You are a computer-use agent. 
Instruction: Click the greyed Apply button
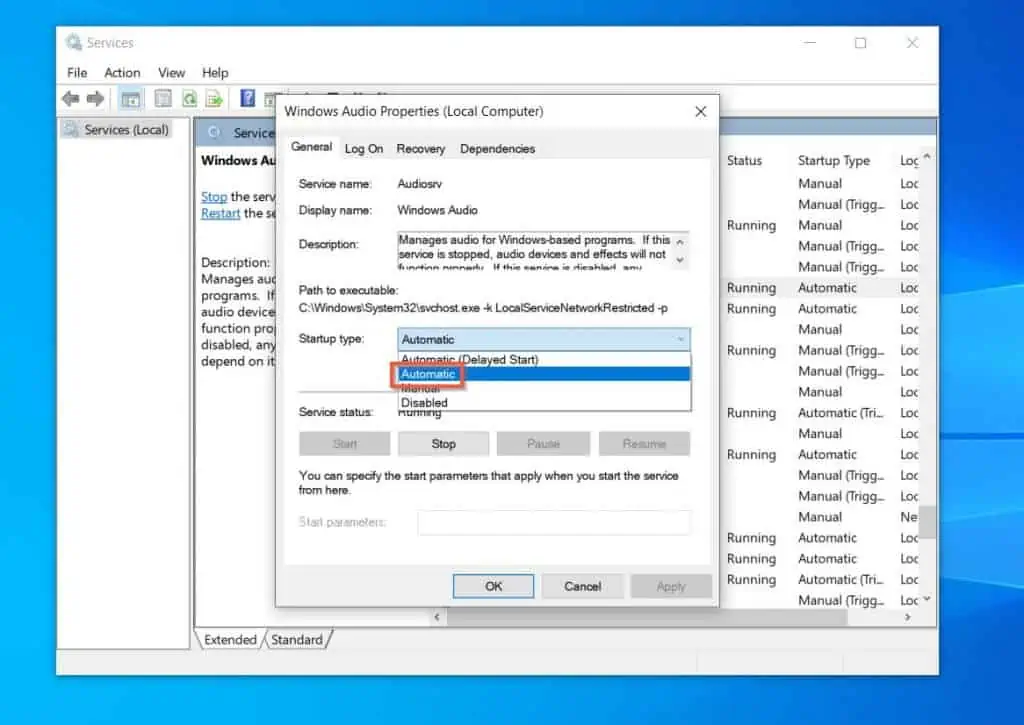click(x=671, y=586)
